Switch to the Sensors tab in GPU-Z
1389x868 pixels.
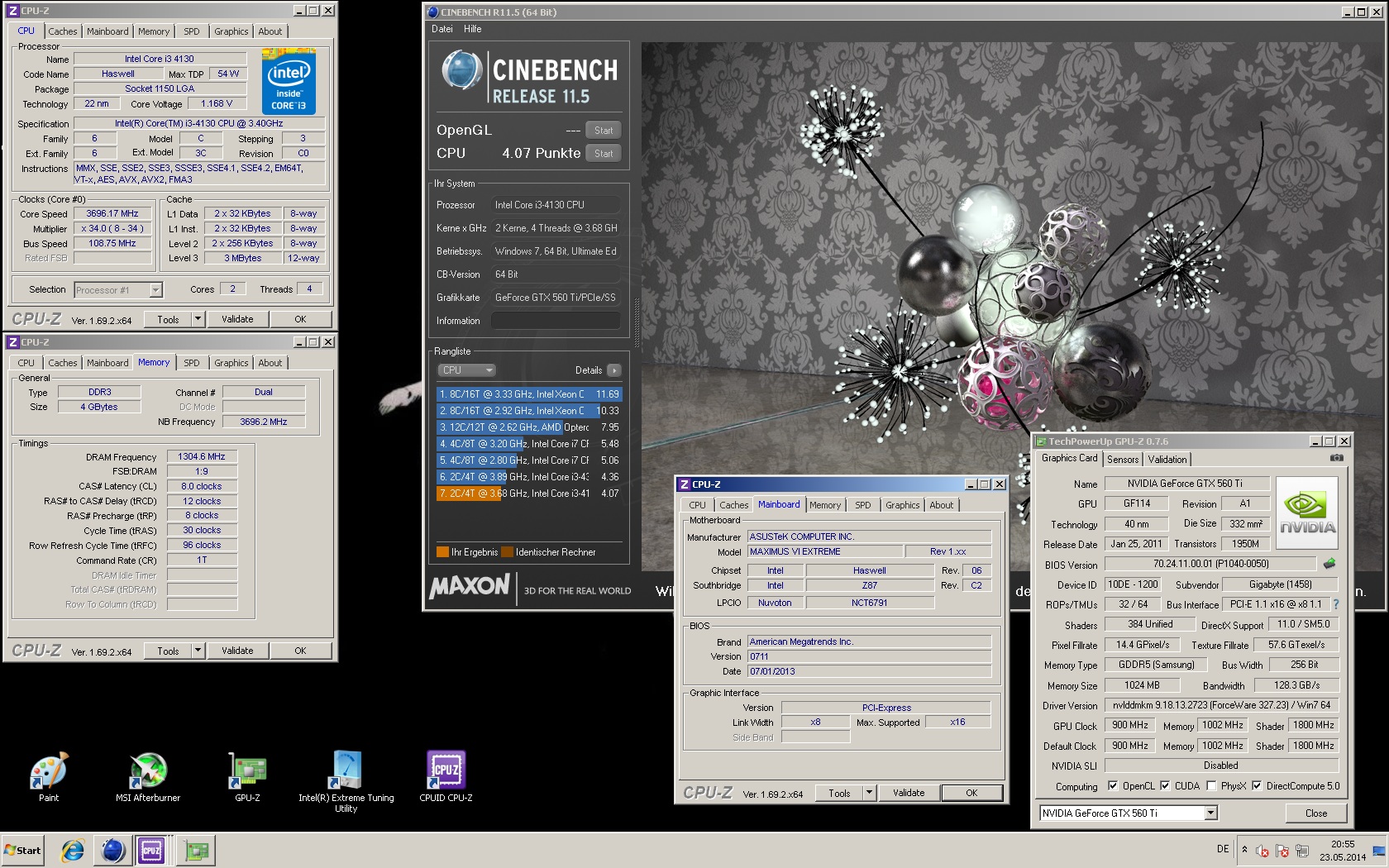pyautogui.click(x=1123, y=460)
